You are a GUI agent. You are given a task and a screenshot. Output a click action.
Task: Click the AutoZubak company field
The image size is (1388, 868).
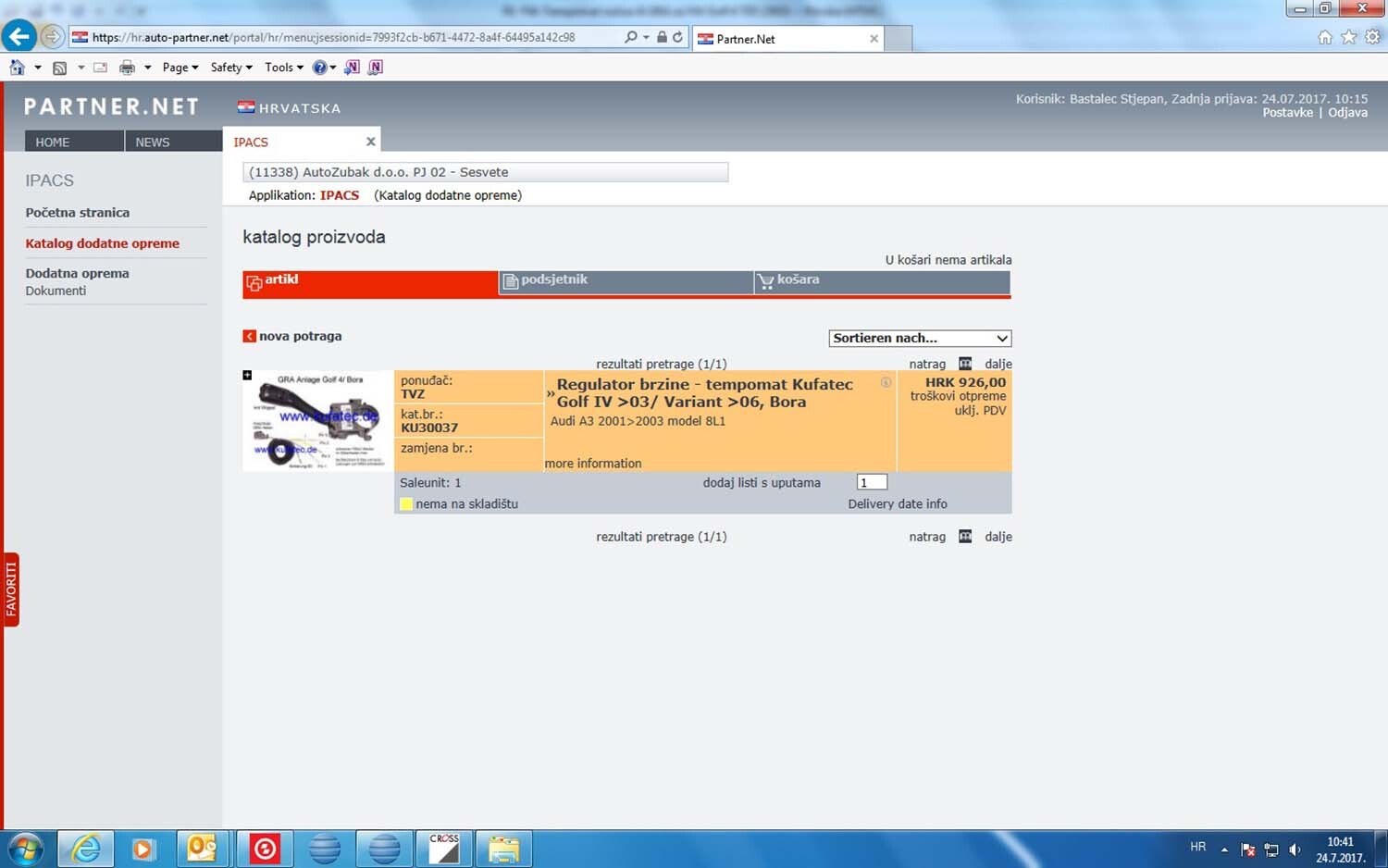[486, 172]
